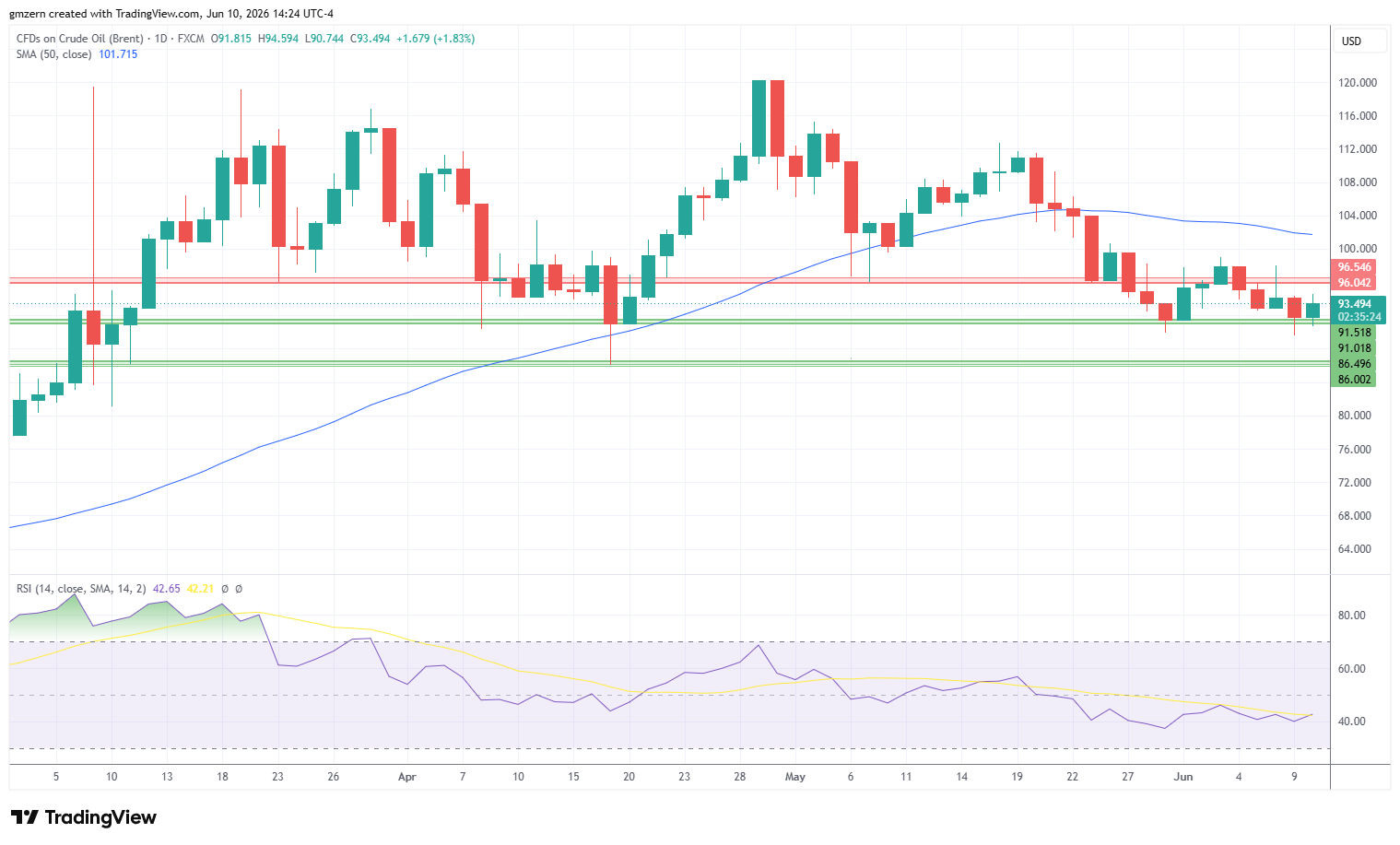1400x845 pixels.
Task: Select the RSI (14, close, SMA, 14, 2) label
Action: click(x=81, y=589)
